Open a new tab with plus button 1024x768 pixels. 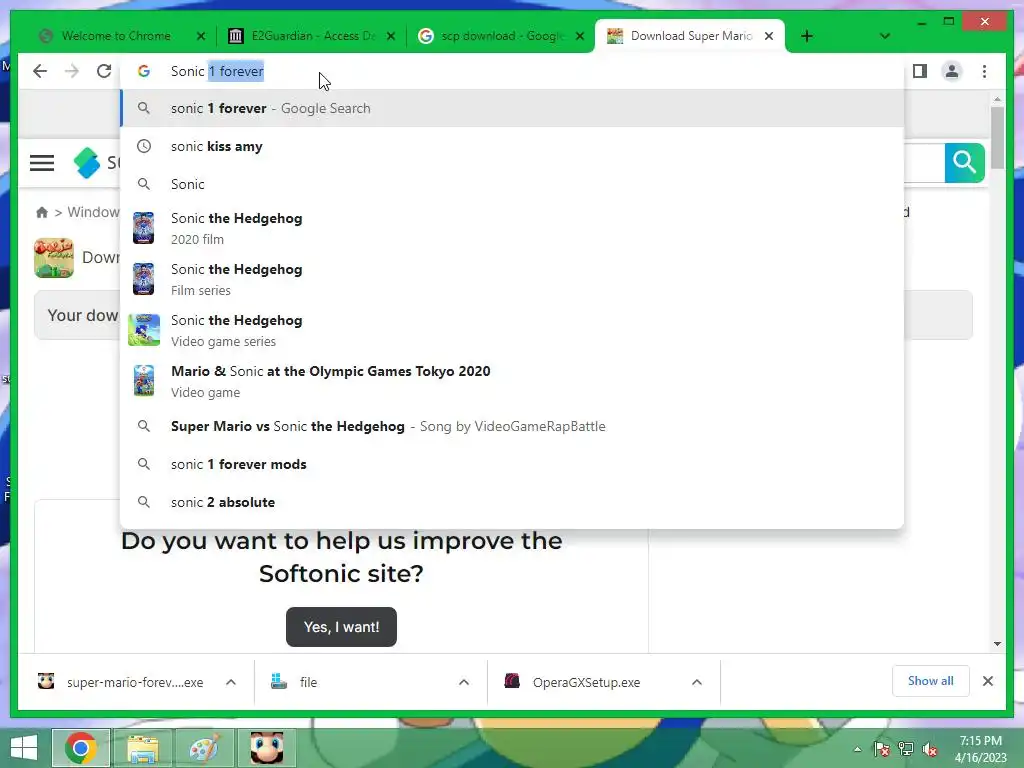point(807,37)
